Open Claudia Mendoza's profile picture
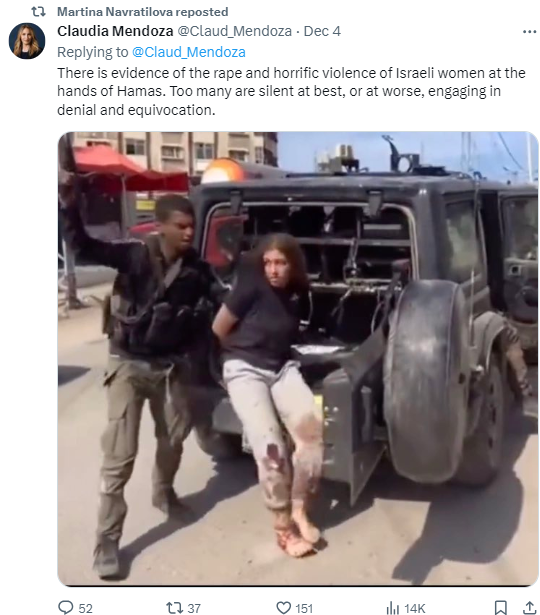Image resolution: width=540 pixels, height=615 pixels. [x=27, y=41]
